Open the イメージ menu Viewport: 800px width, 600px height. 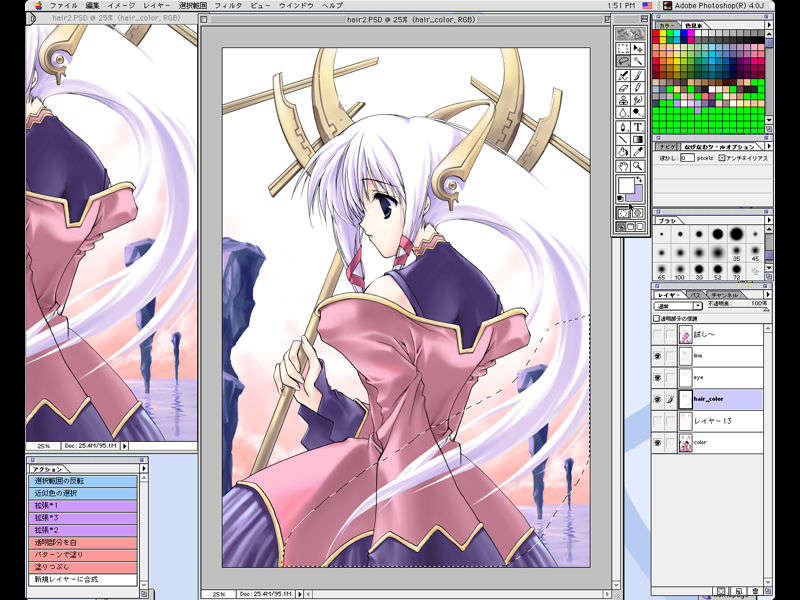[x=121, y=6]
